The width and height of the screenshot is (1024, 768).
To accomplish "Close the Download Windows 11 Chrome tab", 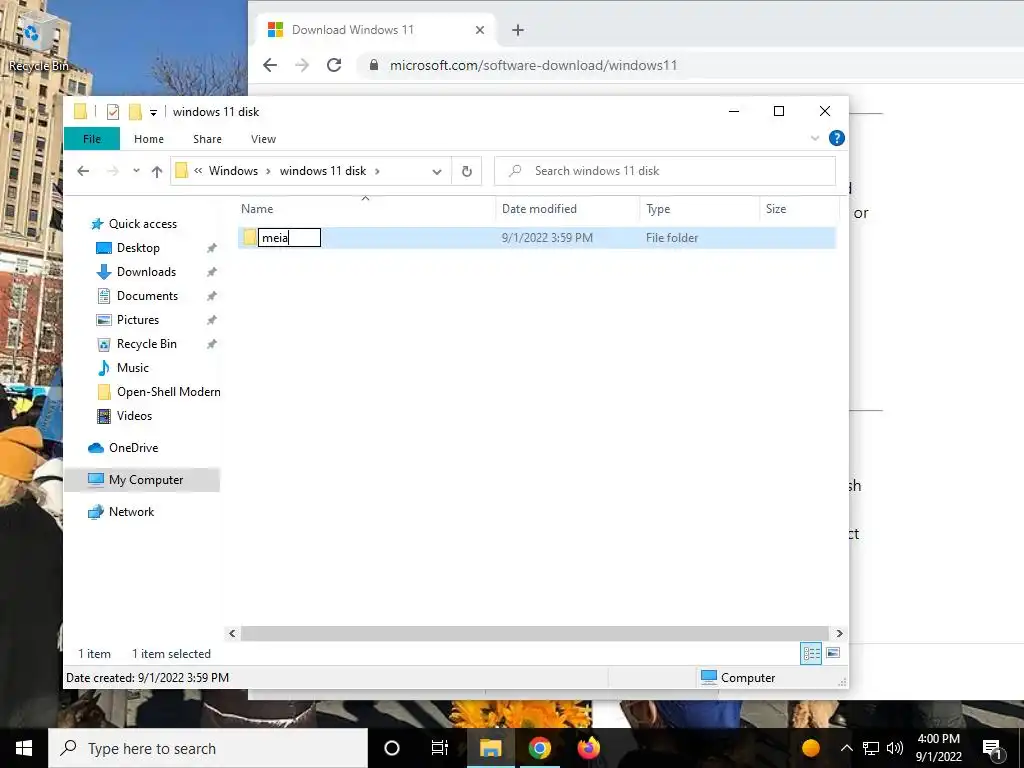I will point(480,30).
